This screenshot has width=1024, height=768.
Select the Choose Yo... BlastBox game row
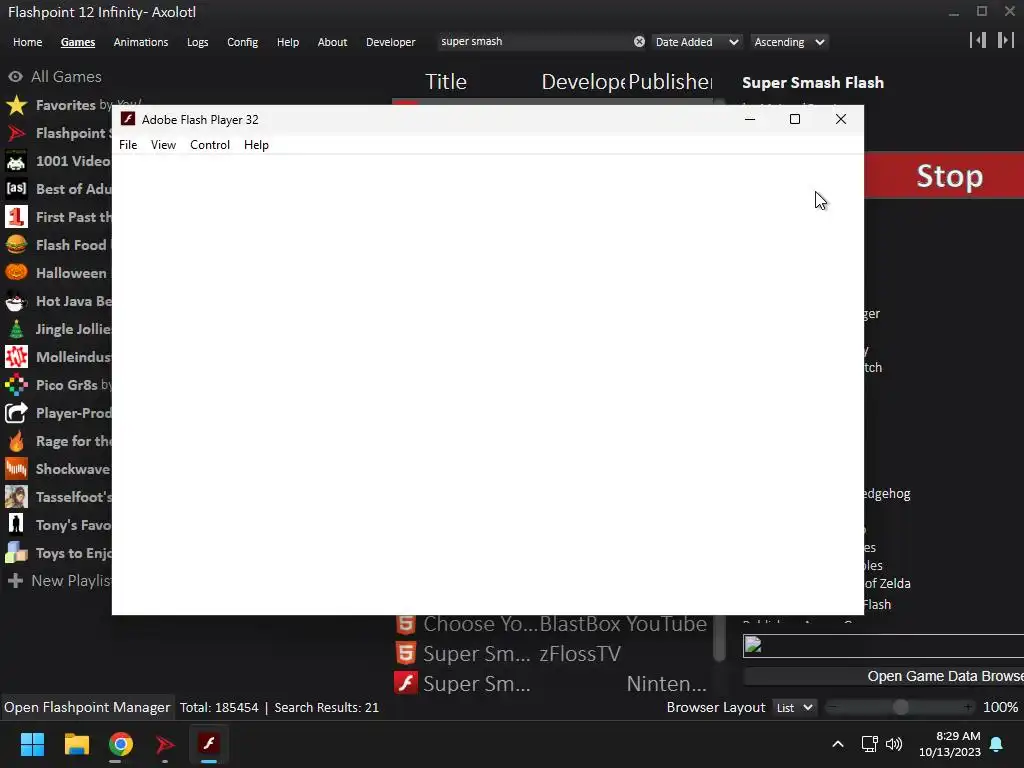[554, 624]
